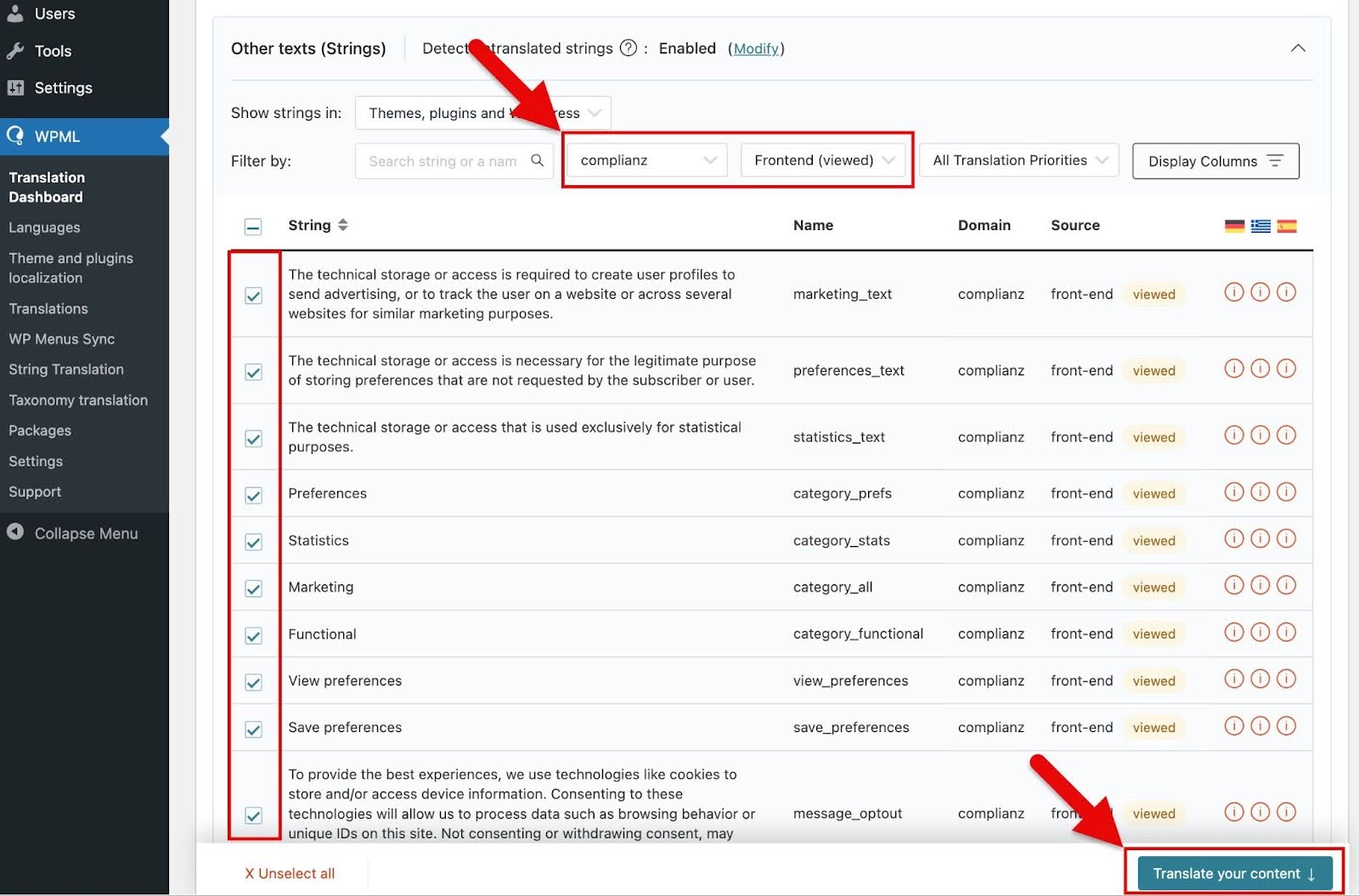
Task: Open Spanish translation status for view_preferences
Action: coord(1287,679)
